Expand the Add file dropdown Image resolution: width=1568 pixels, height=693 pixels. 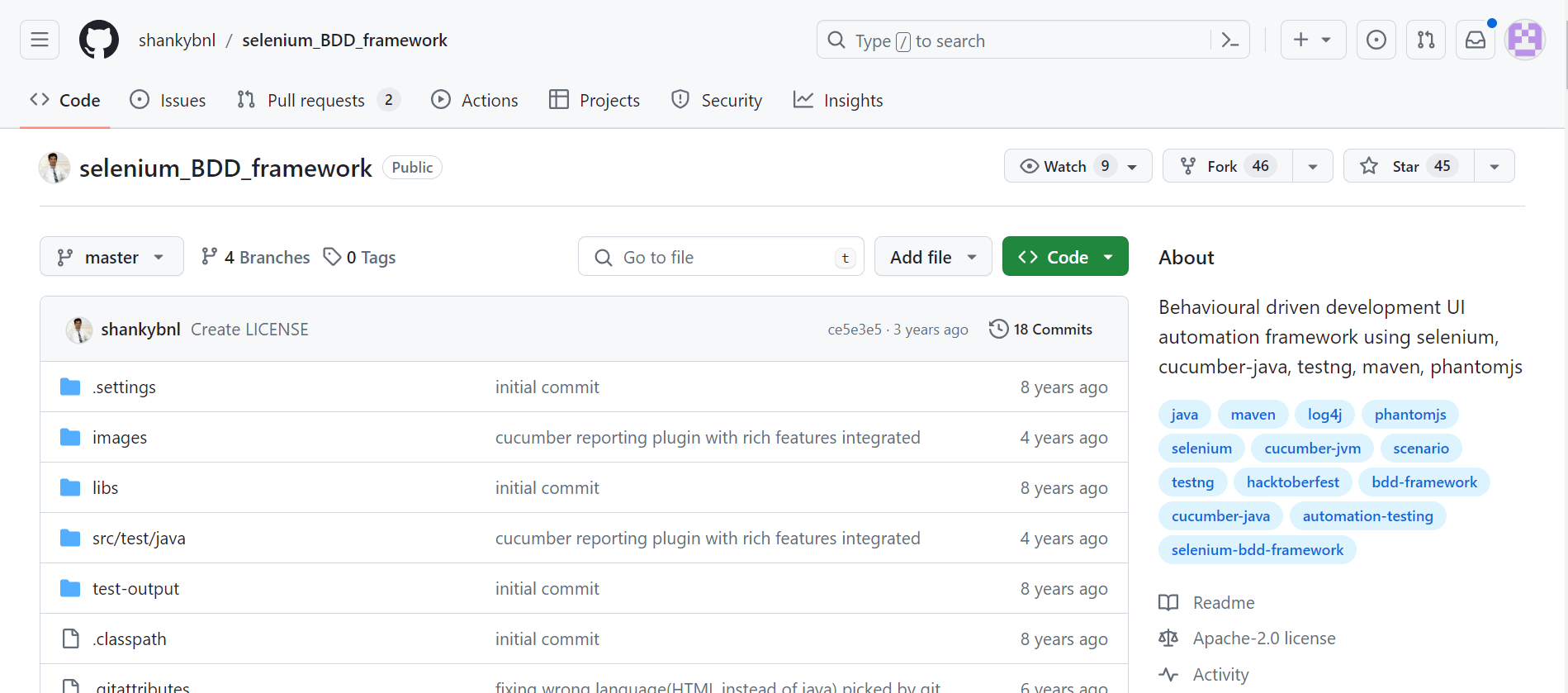point(932,257)
